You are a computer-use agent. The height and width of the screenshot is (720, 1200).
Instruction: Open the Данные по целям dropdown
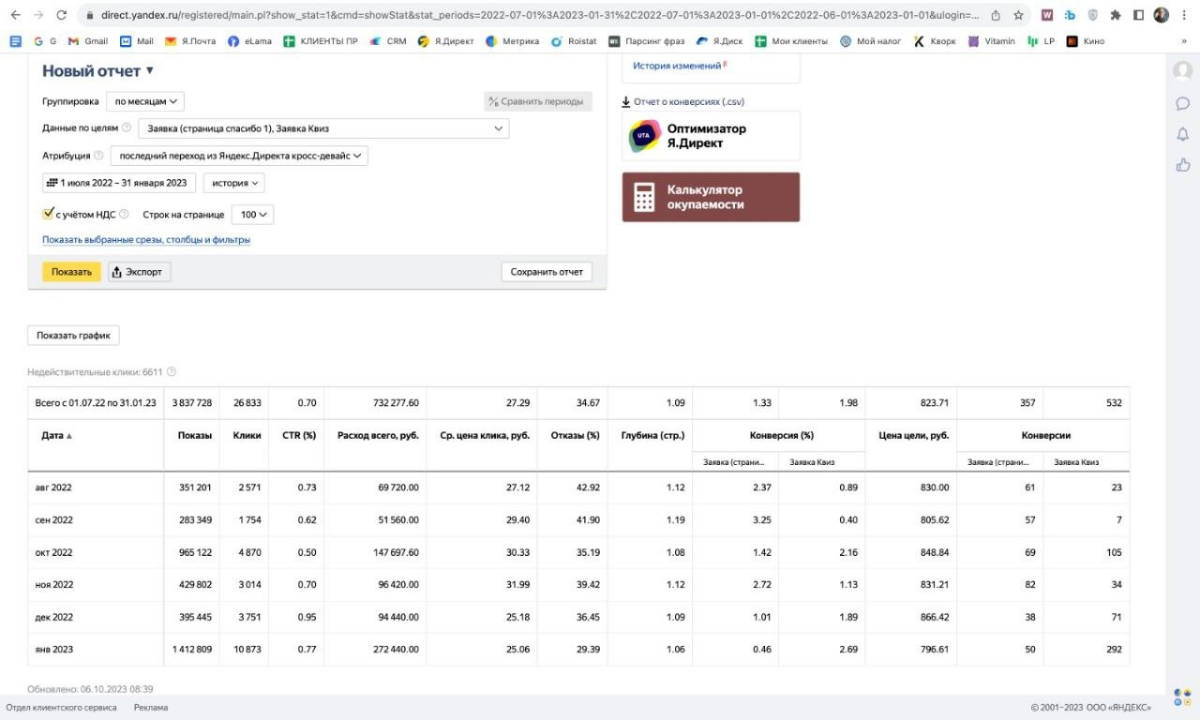[324, 128]
